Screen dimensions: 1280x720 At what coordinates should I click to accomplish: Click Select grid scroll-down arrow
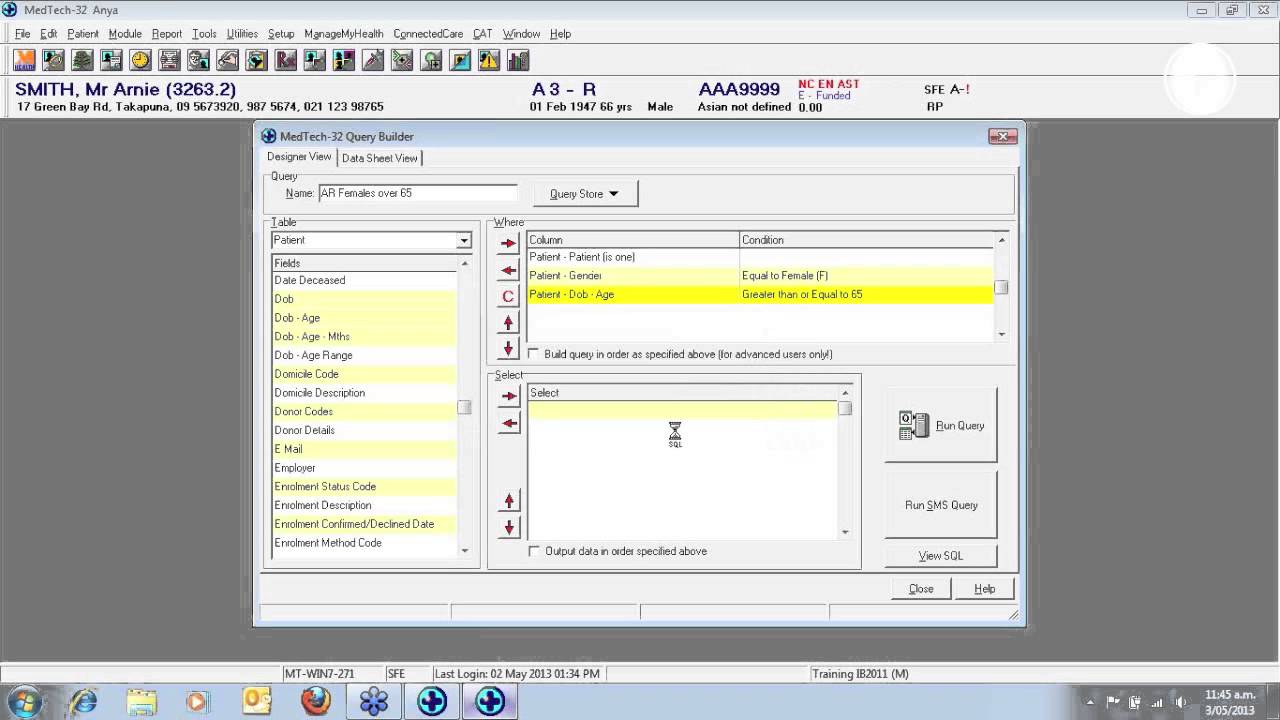(845, 532)
